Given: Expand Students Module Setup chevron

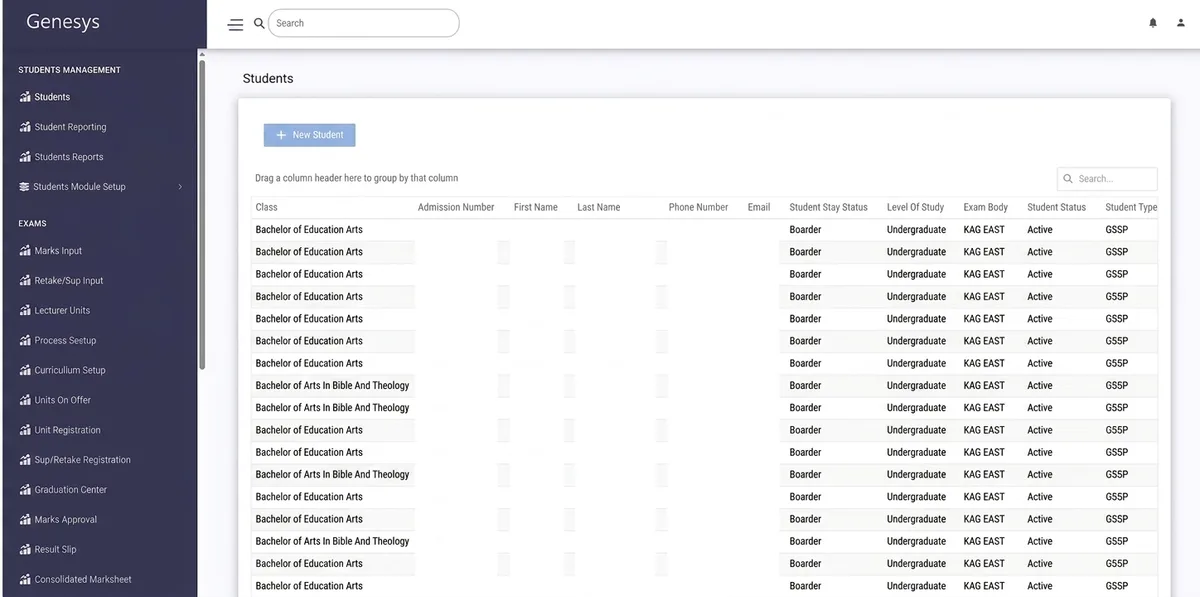Looking at the screenshot, I should (x=180, y=187).
